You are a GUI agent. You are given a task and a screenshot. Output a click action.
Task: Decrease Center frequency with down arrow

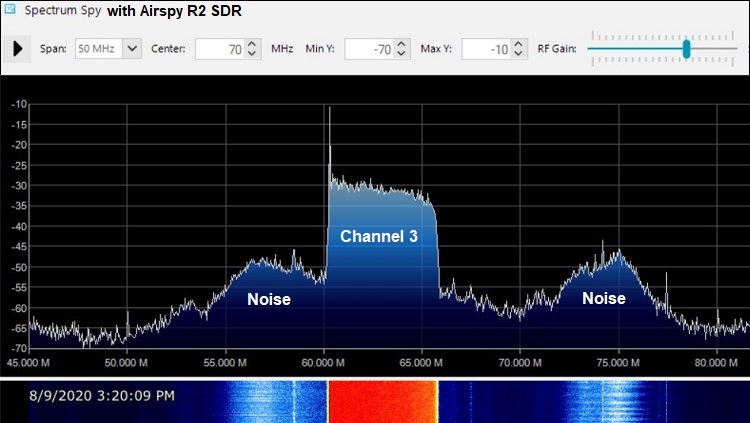(258, 54)
